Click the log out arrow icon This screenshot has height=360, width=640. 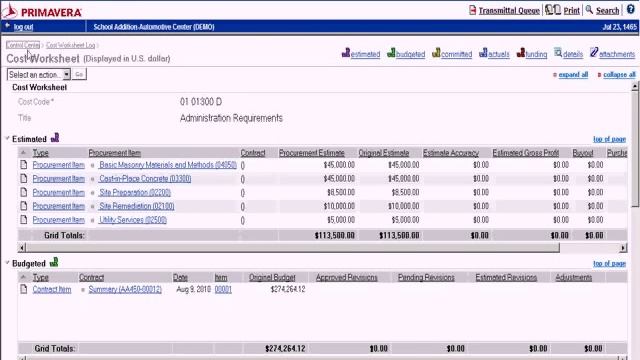pyautogui.click(x=7, y=26)
